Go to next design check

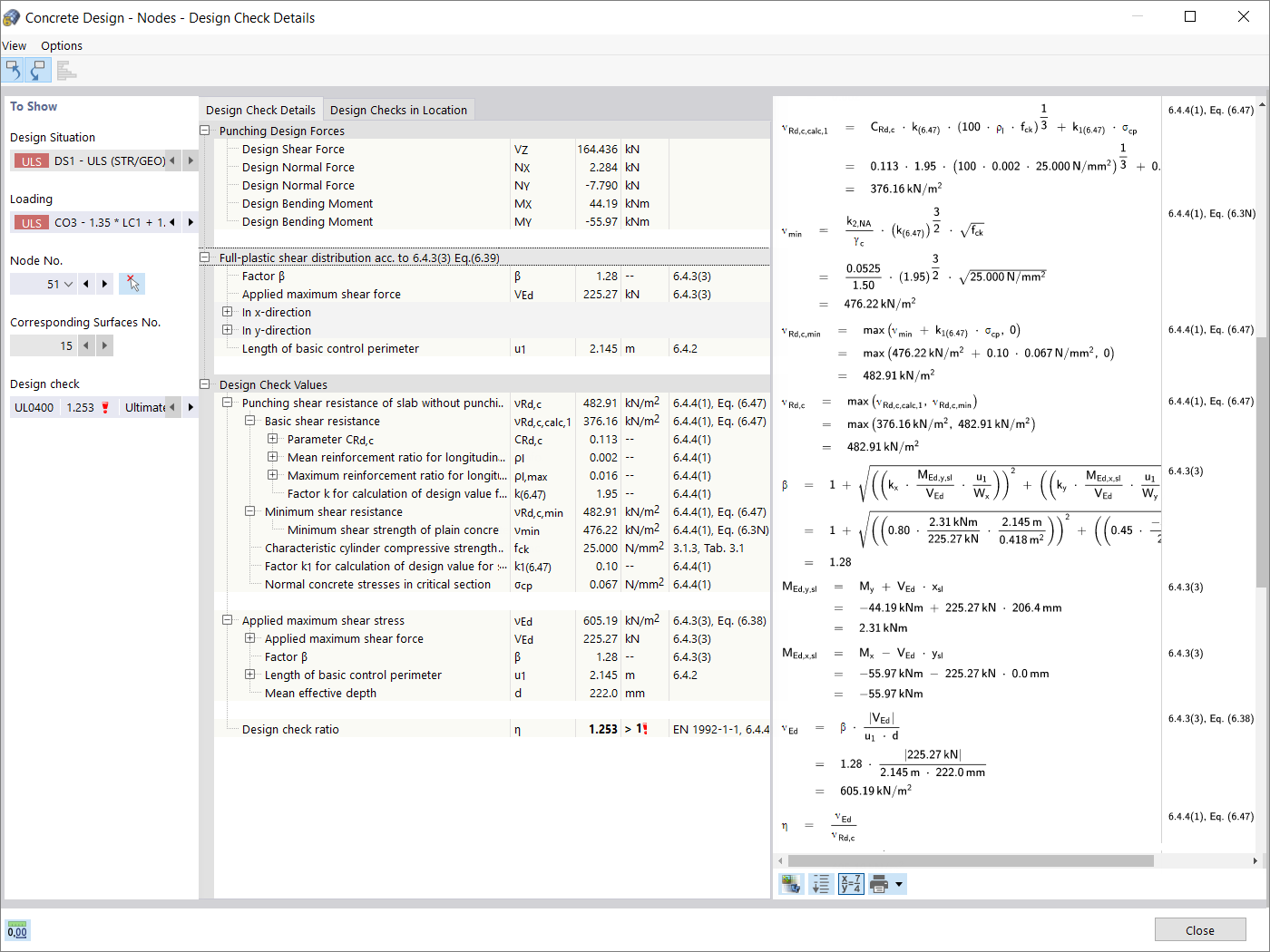click(x=190, y=407)
